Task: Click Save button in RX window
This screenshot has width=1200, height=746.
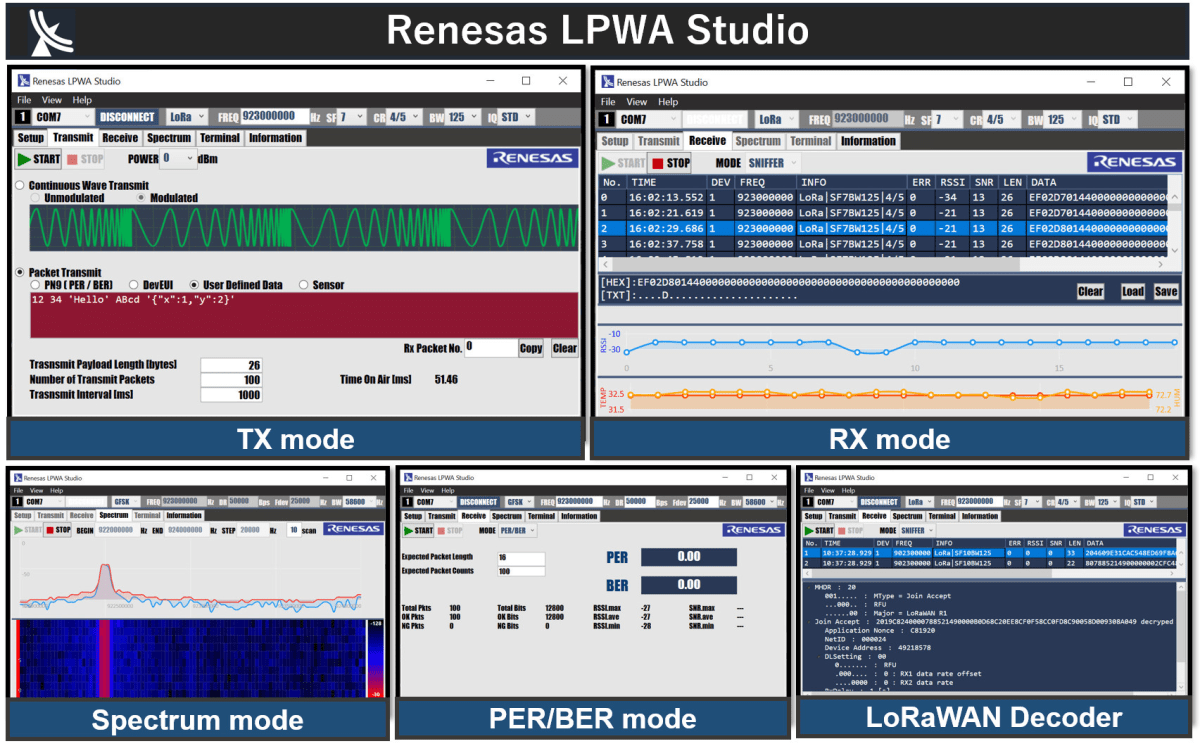Action: (1165, 292)
